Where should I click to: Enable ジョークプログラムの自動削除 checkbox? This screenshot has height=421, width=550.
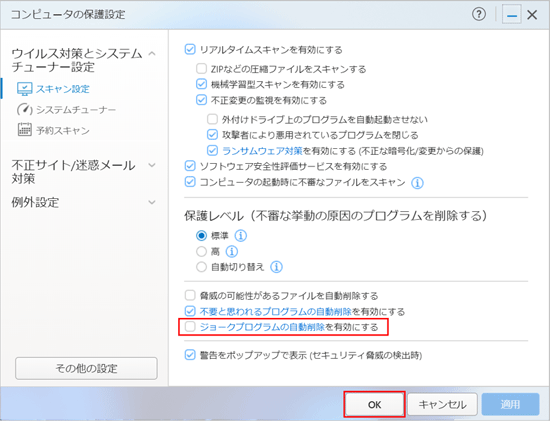190,327
